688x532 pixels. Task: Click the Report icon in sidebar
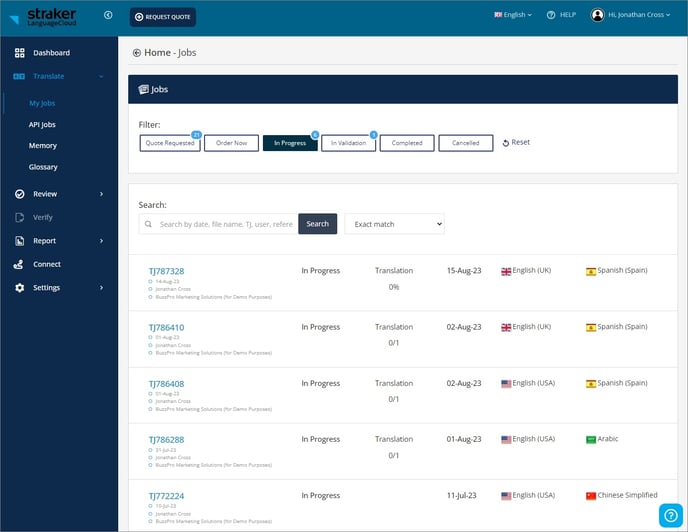click(x=20, y=241)
